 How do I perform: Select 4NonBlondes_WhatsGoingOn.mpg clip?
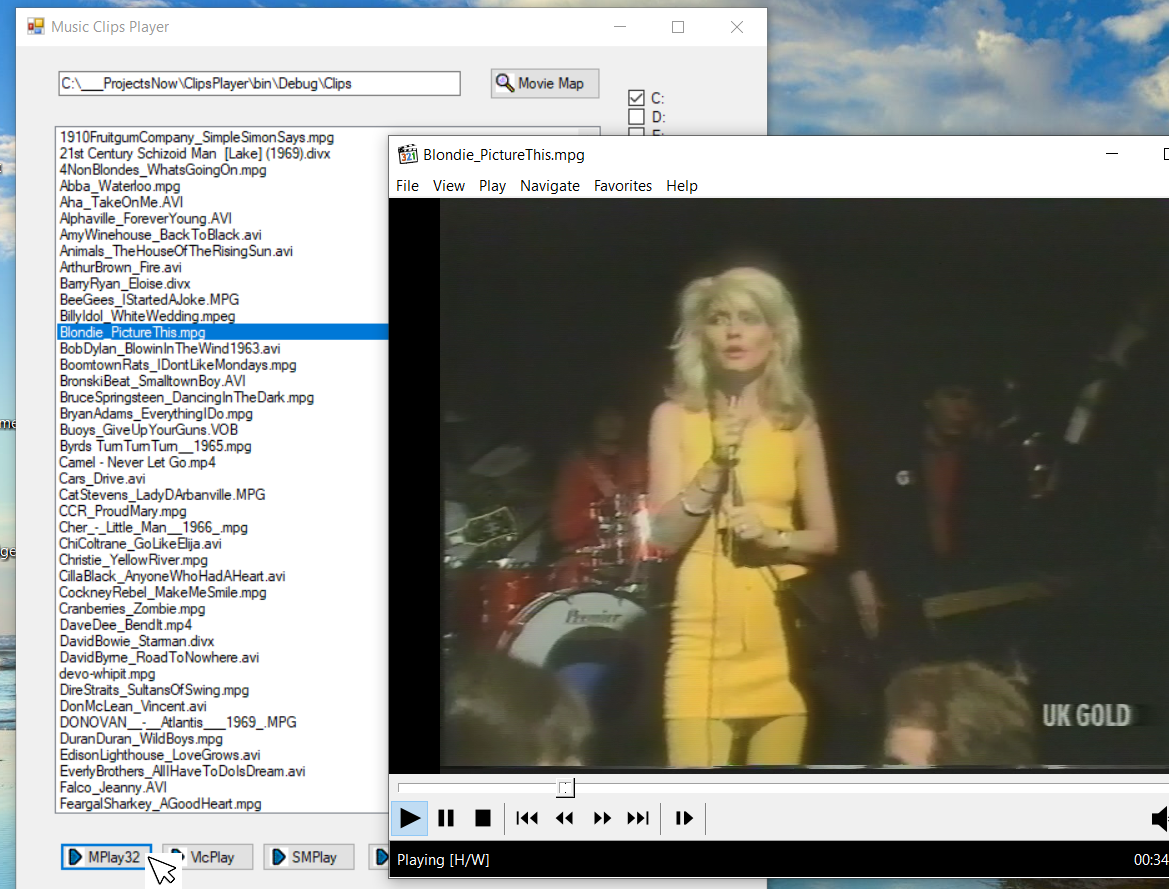pyautogui.click(x=163, y=170)
